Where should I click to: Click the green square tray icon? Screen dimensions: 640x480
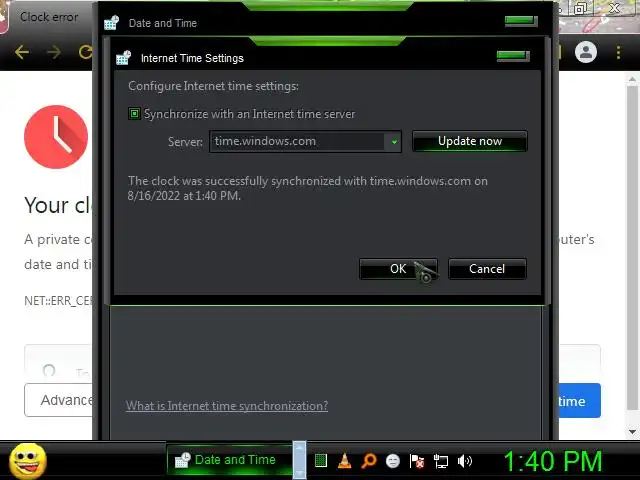coord(321,461)
